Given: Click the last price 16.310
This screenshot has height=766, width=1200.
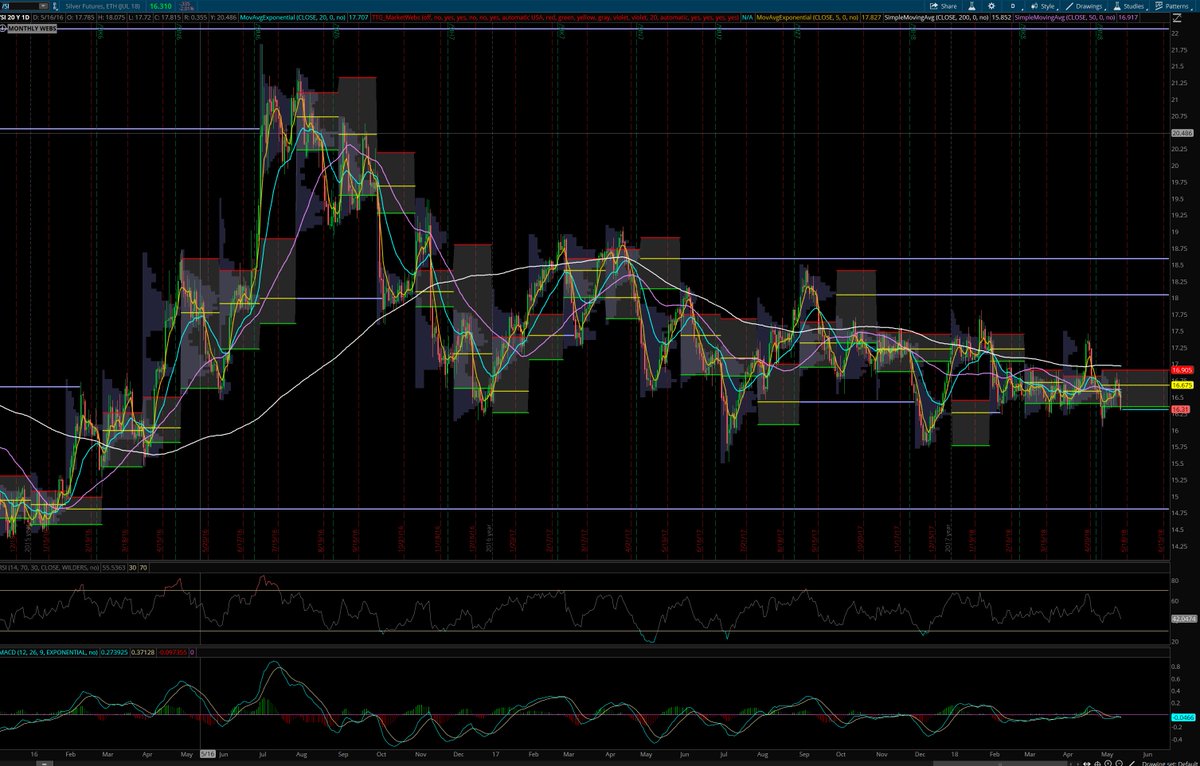Looking at the screenshot, I should (x=160, y=6).
